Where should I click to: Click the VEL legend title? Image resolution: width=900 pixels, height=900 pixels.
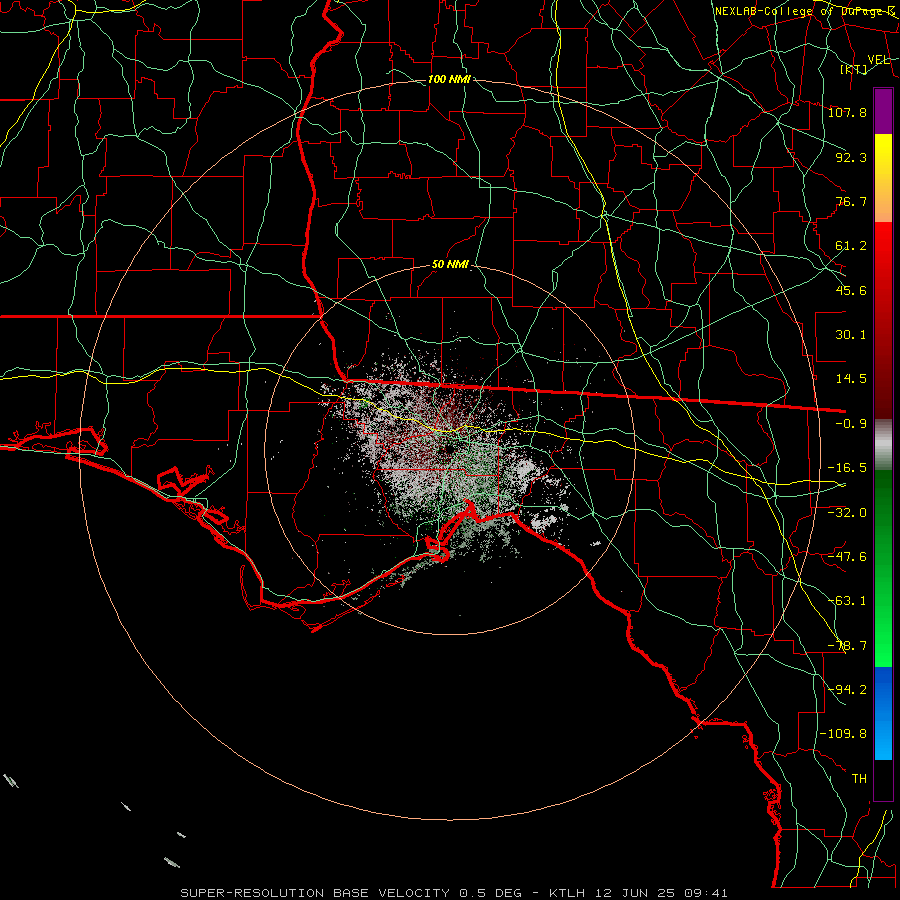pos(878,60)
